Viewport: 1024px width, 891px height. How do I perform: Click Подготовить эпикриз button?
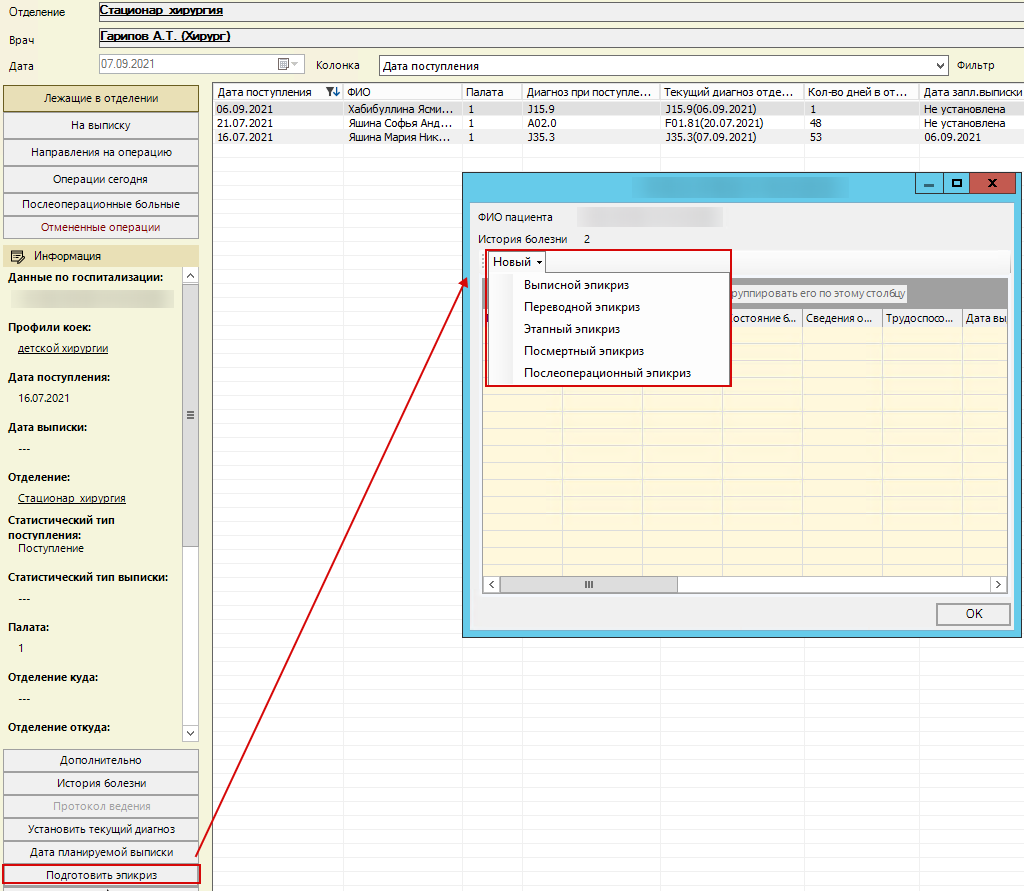(101, 875)
